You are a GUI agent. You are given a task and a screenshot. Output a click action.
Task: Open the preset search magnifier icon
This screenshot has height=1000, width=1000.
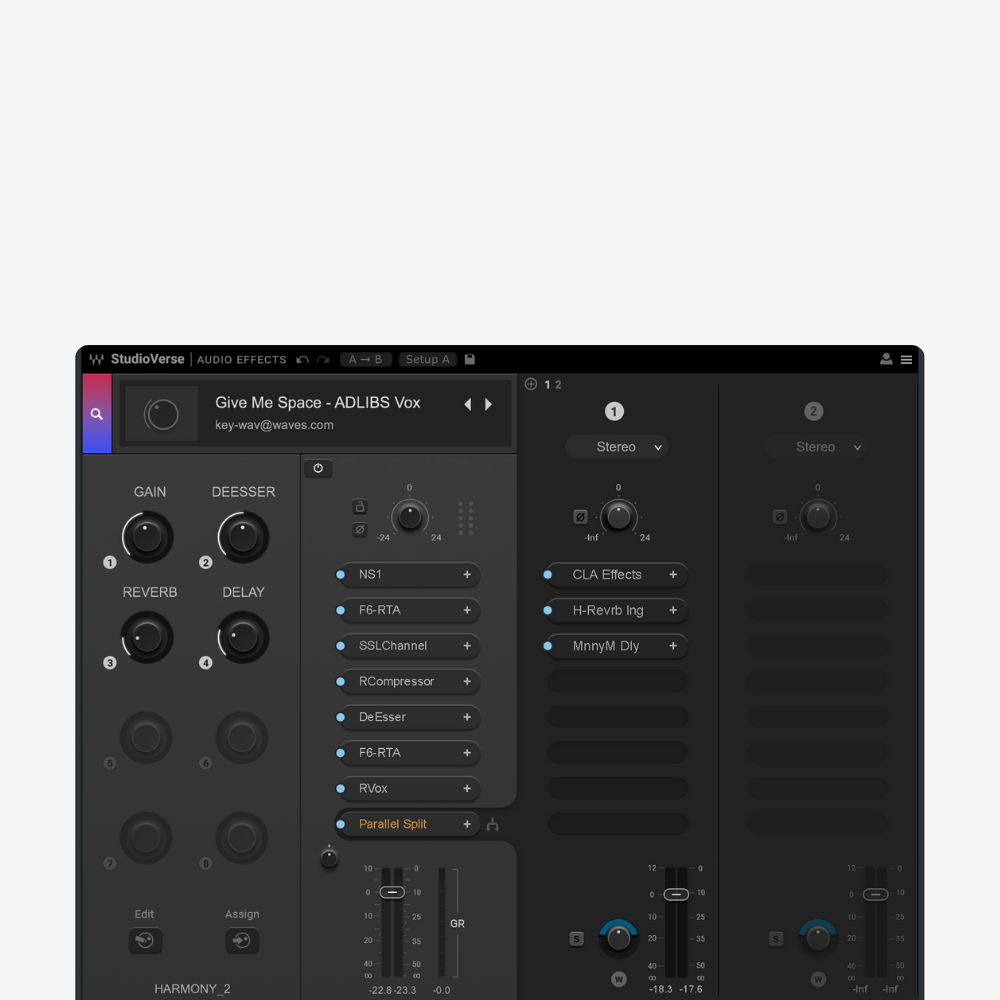(96, 414)
